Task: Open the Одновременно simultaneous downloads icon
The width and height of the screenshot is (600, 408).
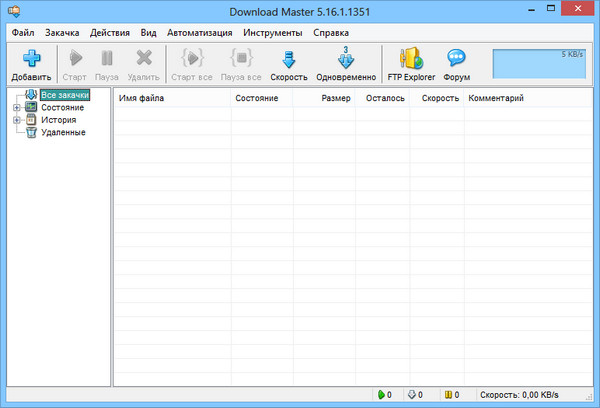Action: 346,59
